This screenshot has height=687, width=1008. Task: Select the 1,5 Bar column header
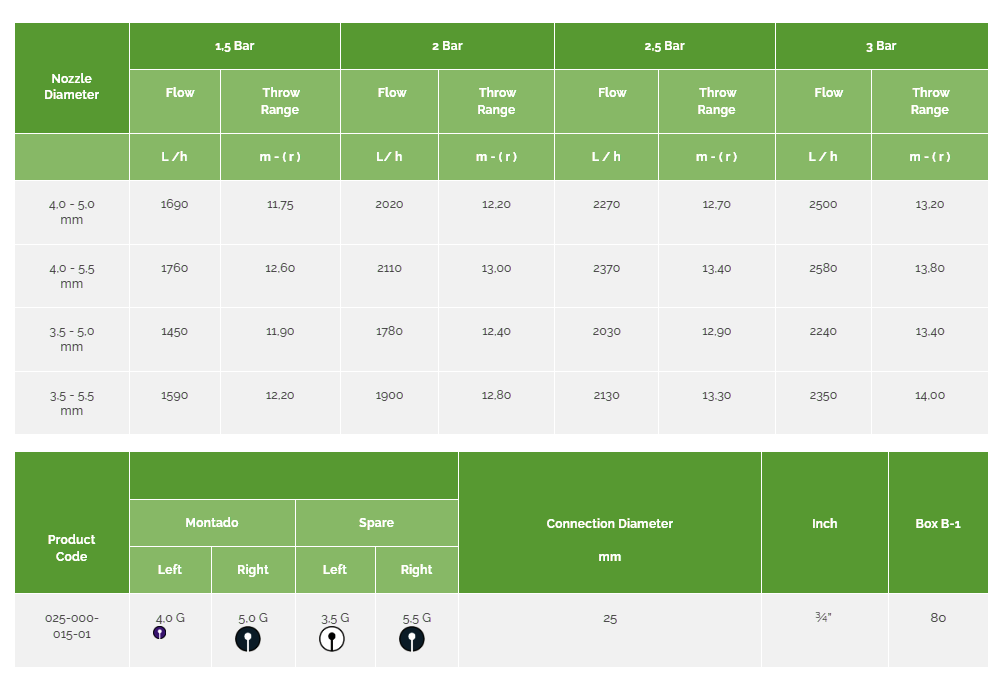[x=235, y=46]
